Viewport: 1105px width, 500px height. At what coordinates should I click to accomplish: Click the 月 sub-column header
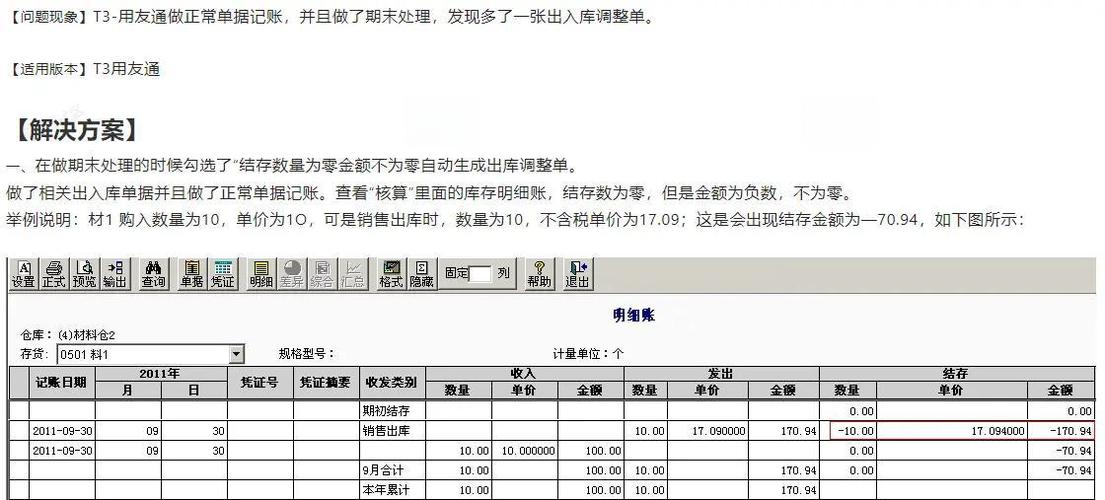128,390
